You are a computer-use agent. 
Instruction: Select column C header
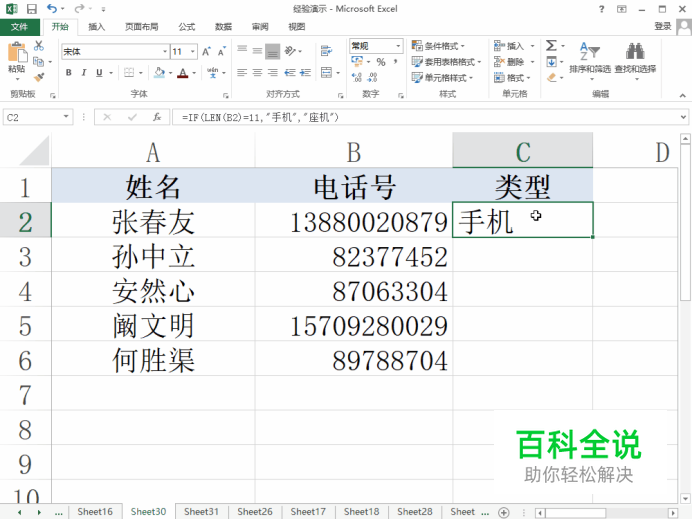click(523, 152)
